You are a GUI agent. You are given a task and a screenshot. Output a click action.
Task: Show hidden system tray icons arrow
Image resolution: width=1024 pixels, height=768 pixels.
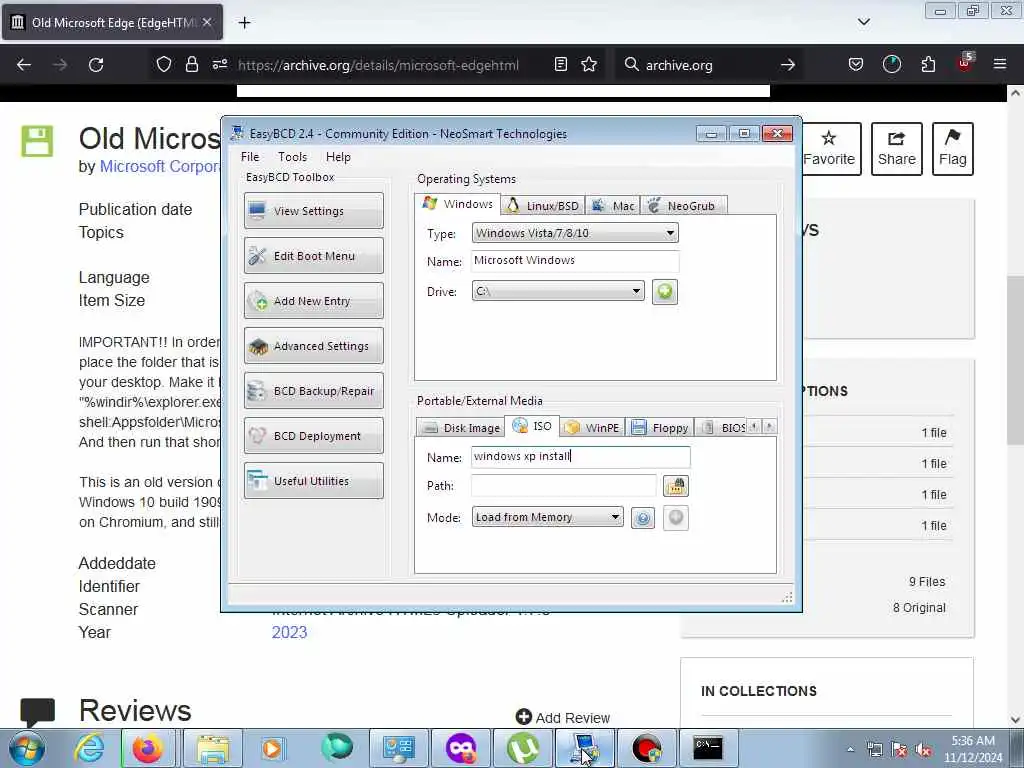click(850, 750)
